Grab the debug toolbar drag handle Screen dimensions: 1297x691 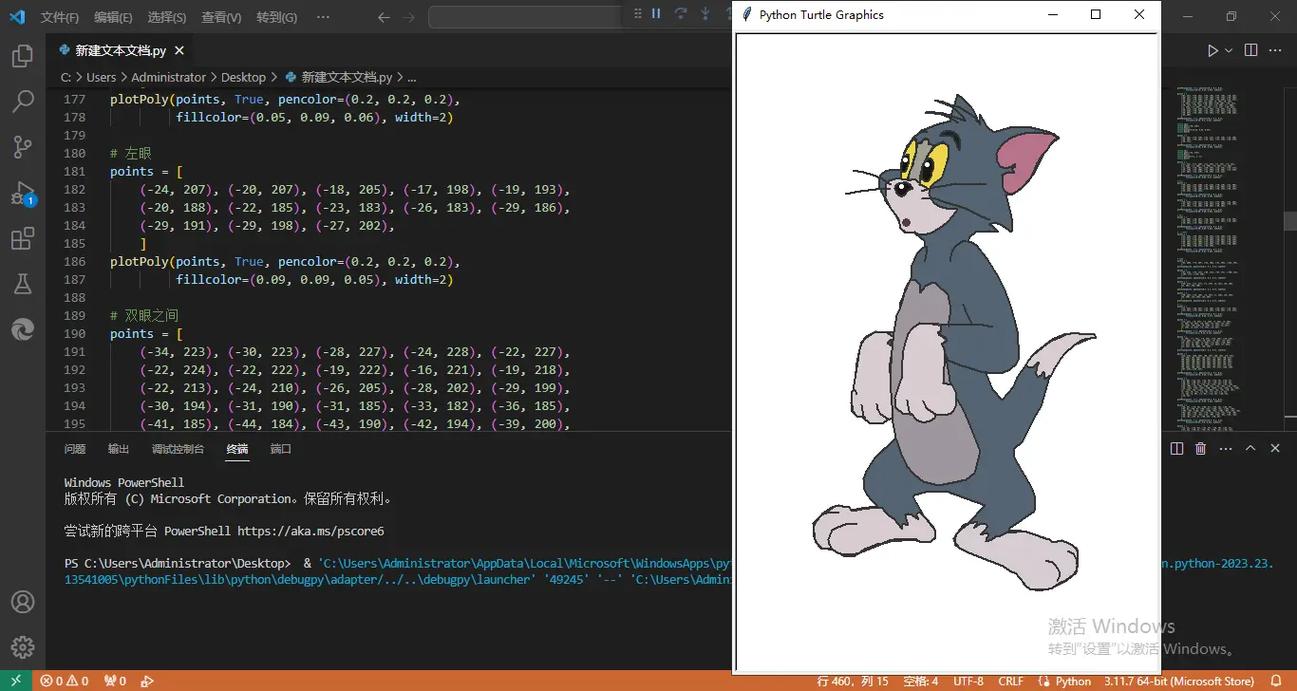638,14
